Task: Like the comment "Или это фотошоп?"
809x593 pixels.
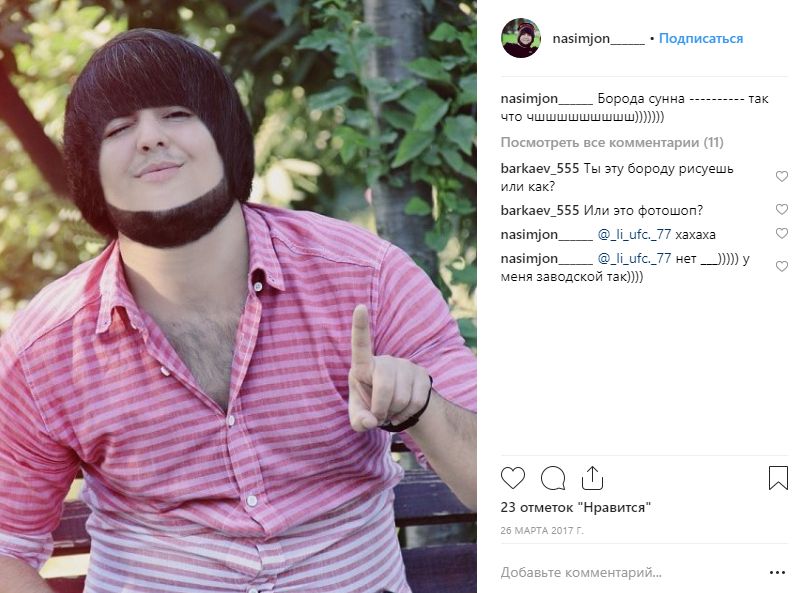Action: (782, 210)
